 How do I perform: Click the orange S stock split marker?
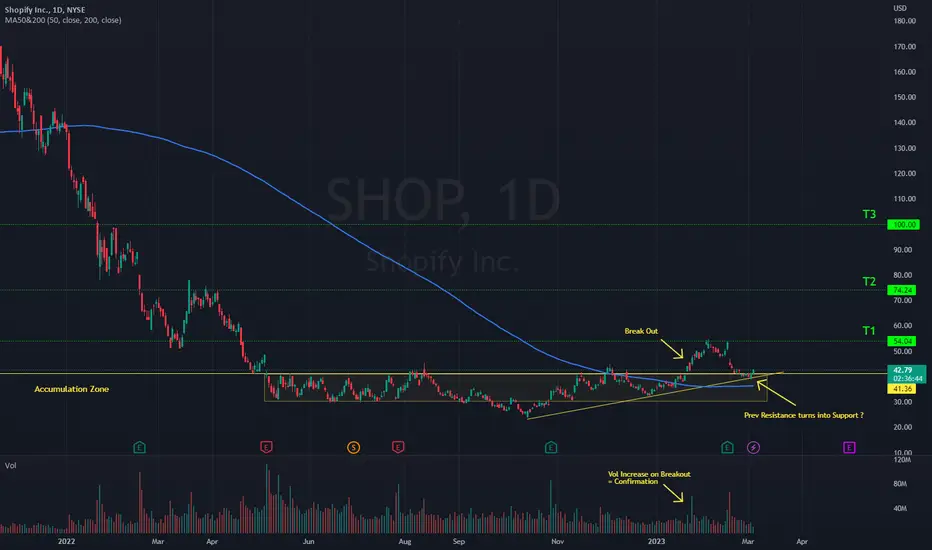353,447
